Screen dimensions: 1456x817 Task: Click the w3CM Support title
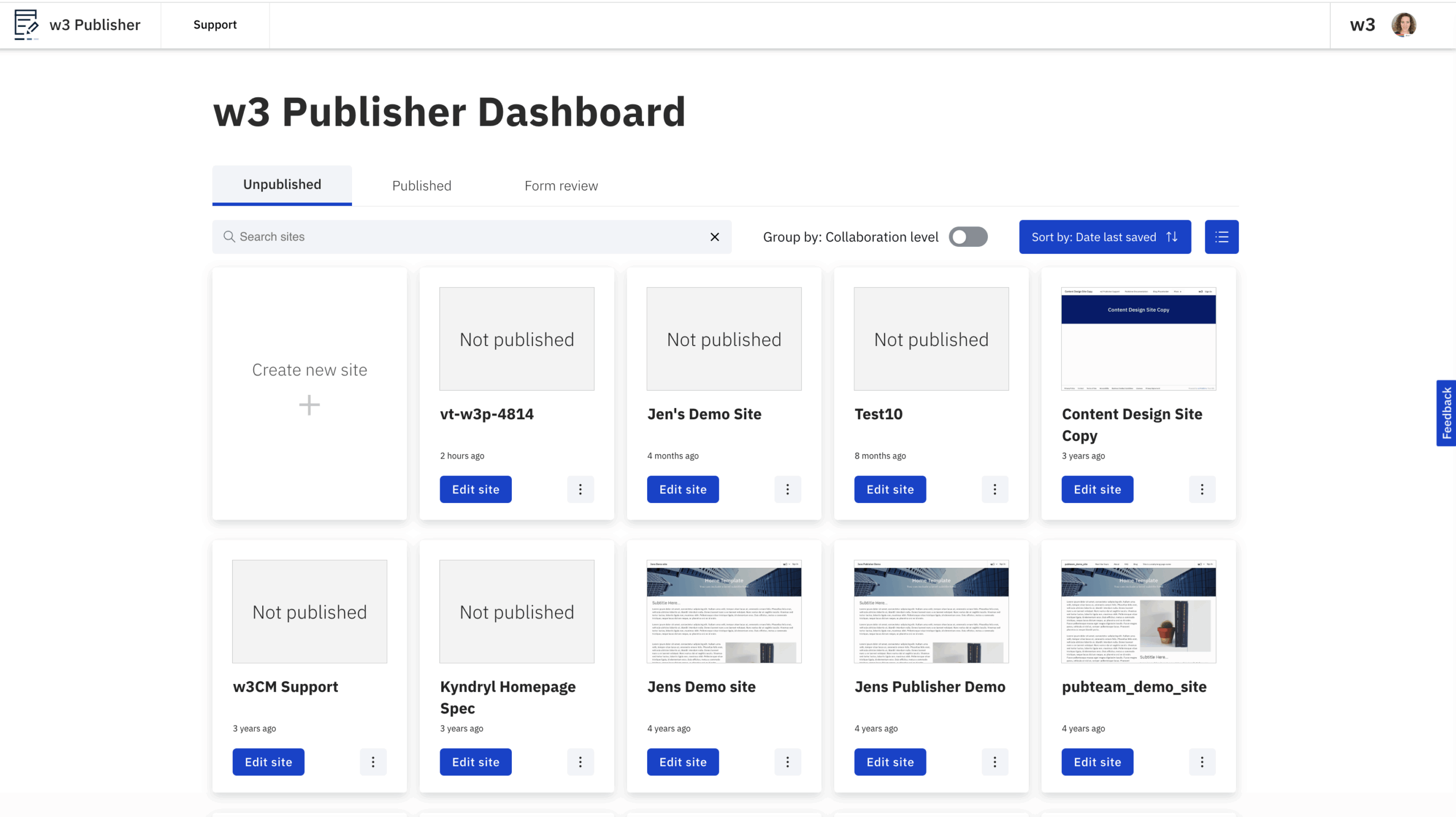[x=286, y=687]
